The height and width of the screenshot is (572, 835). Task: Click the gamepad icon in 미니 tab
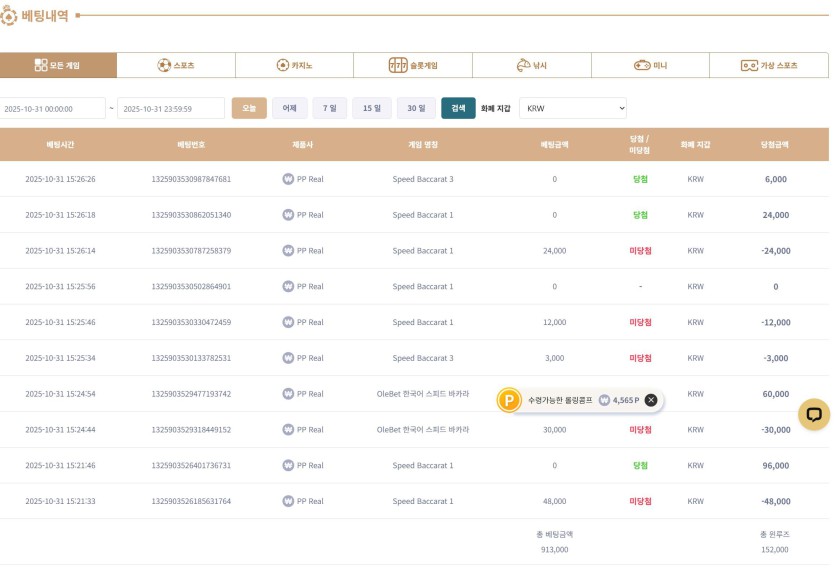click(642, 66)
